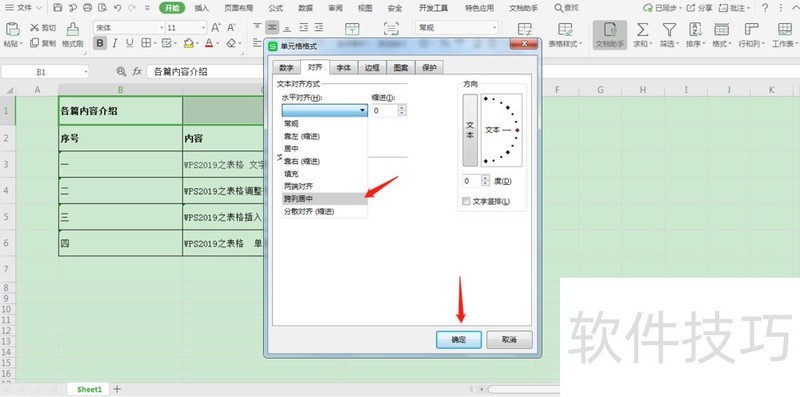Confirm dialog with 确定 button
Viewport: 800px width, 397px height.
(x=458, y=340)
